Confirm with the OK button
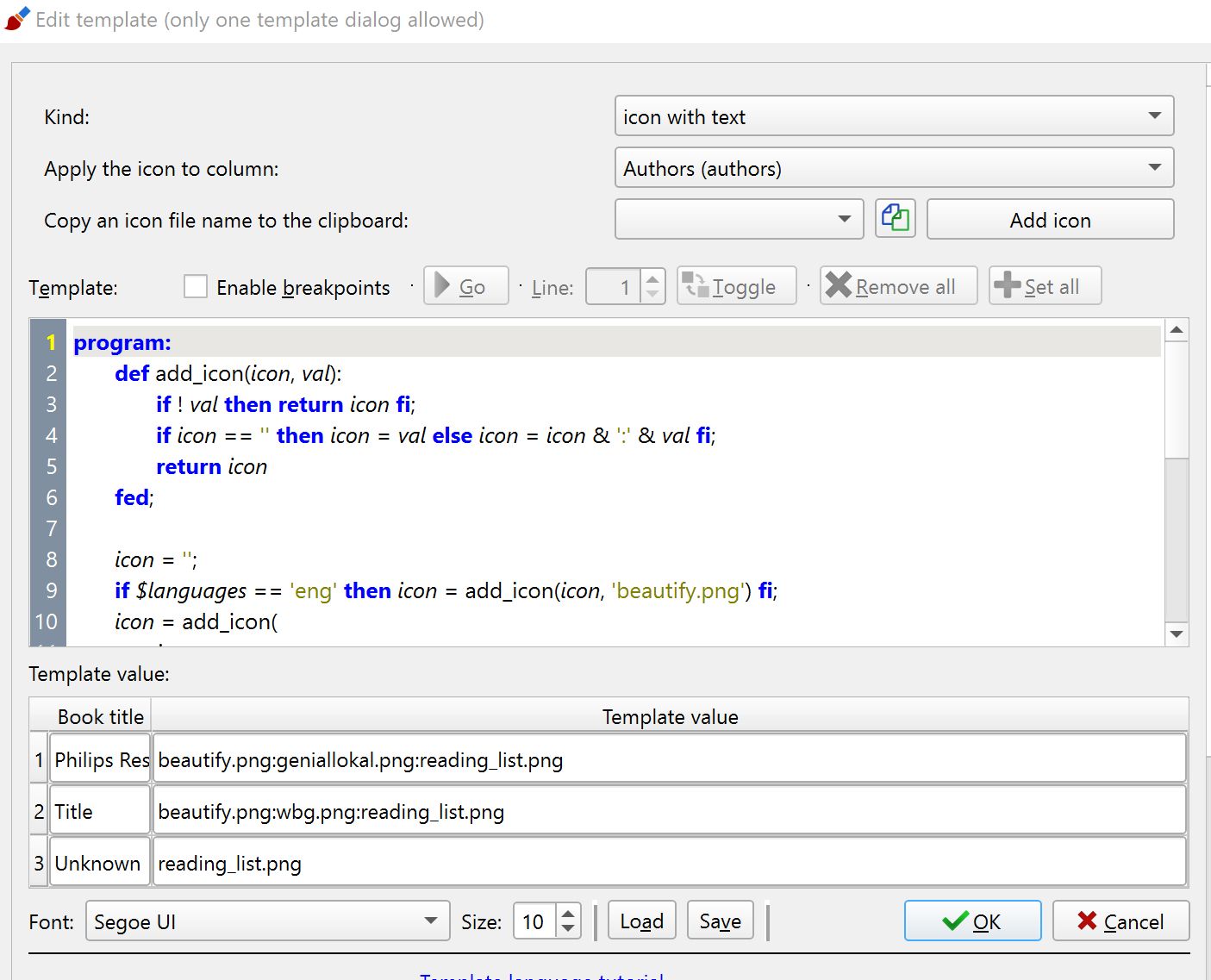Image resolution: width=1211 pixels, height=980 pixels. point(972,921)
